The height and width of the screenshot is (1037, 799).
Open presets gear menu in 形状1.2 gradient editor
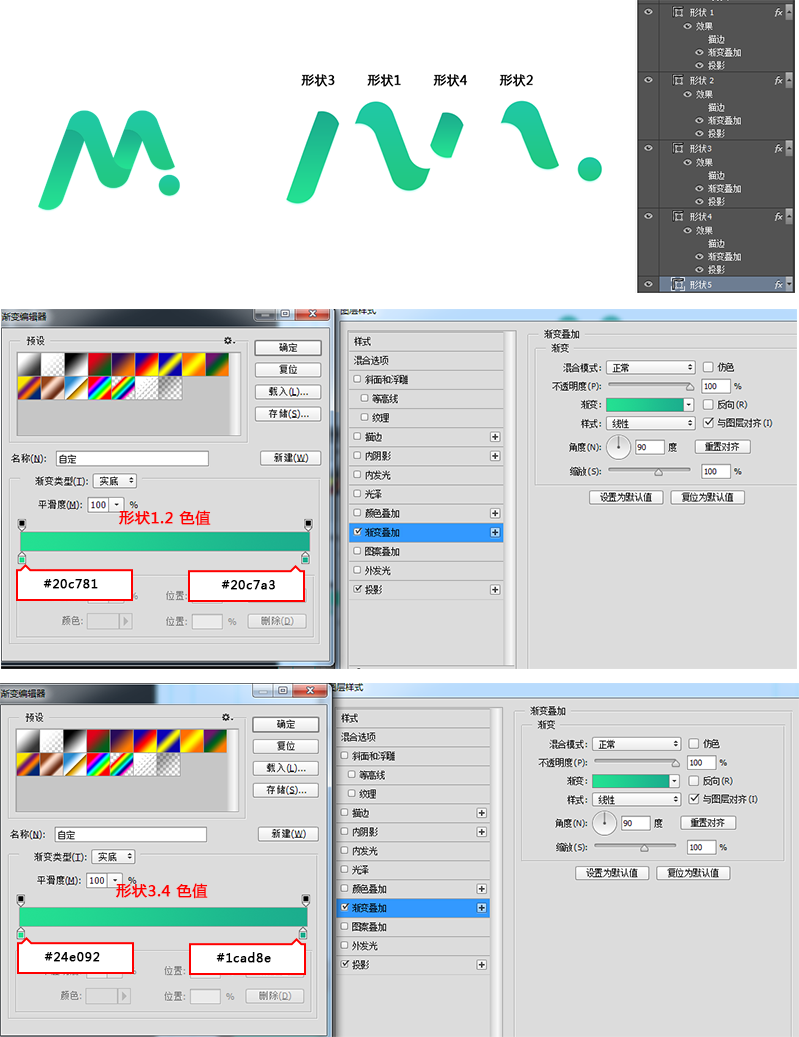(x=229, y=341)
